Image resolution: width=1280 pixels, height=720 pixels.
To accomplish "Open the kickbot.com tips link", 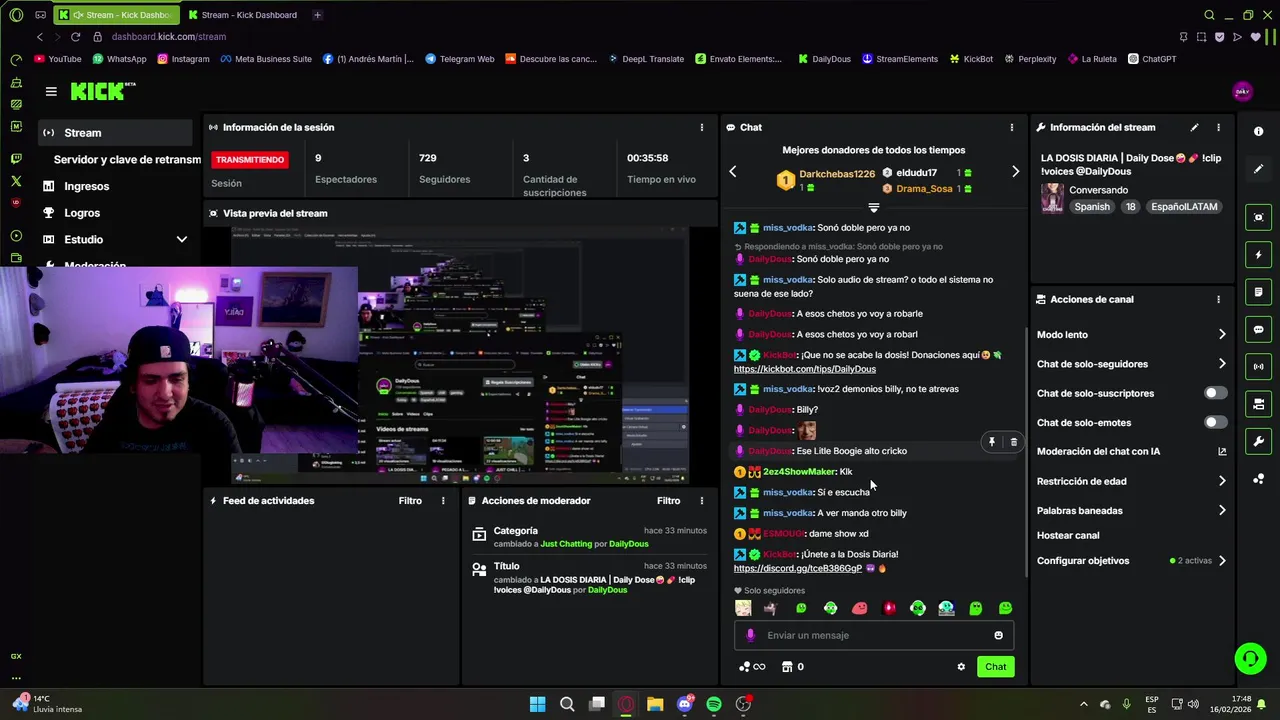I will [804, 369].
